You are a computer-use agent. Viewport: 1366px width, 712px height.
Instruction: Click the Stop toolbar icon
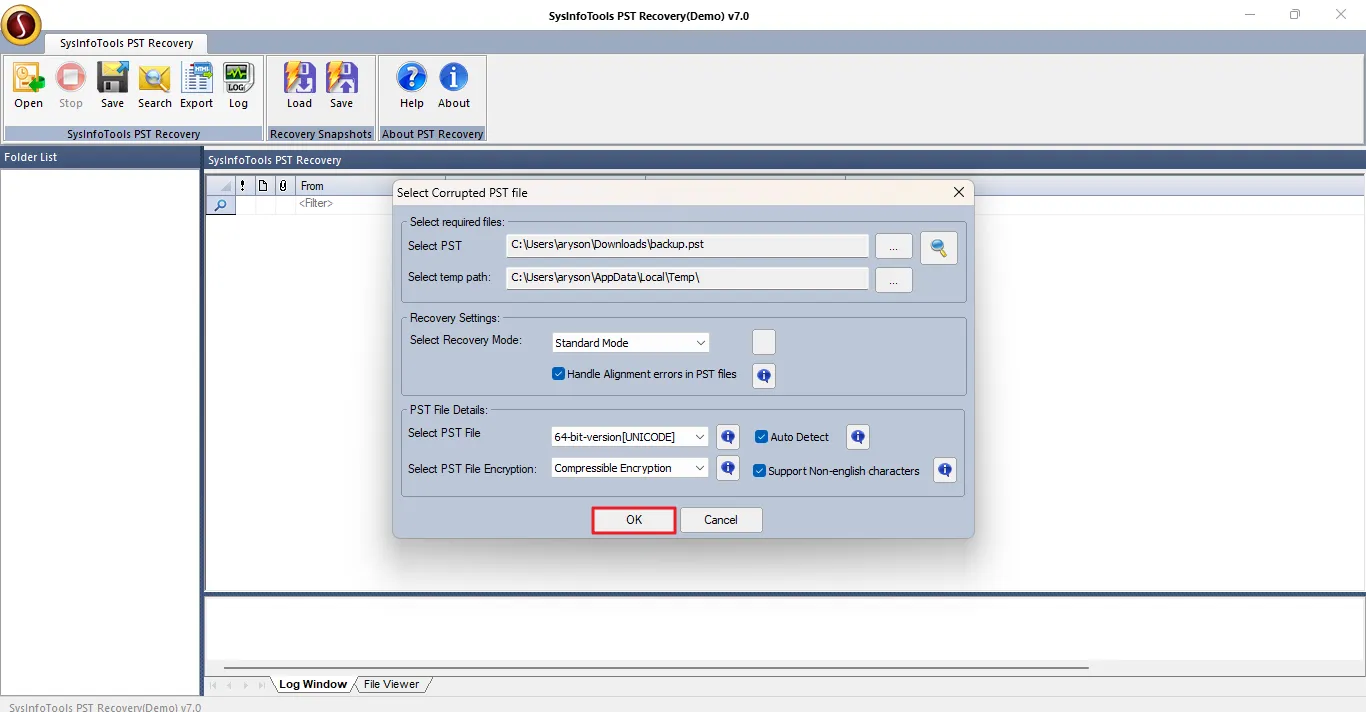(x=70, y=85)
